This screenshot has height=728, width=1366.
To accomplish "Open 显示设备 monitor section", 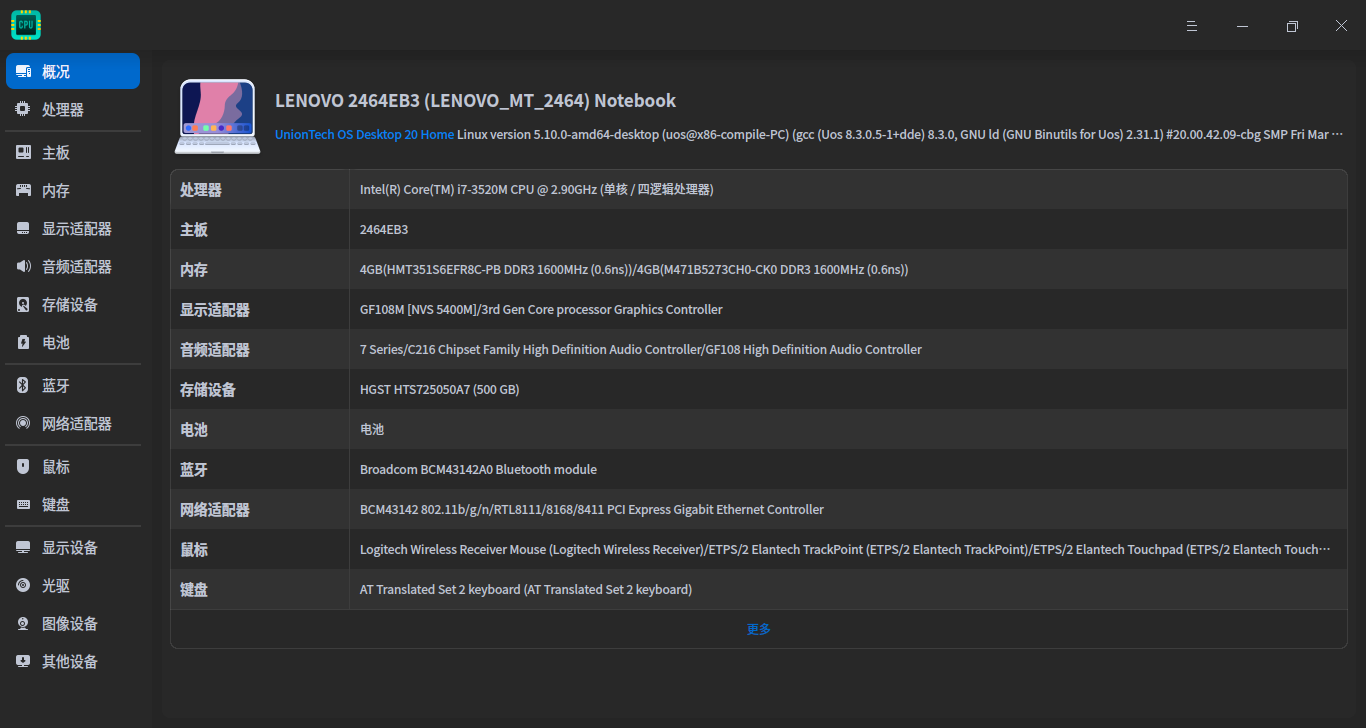I will (69, 548).
